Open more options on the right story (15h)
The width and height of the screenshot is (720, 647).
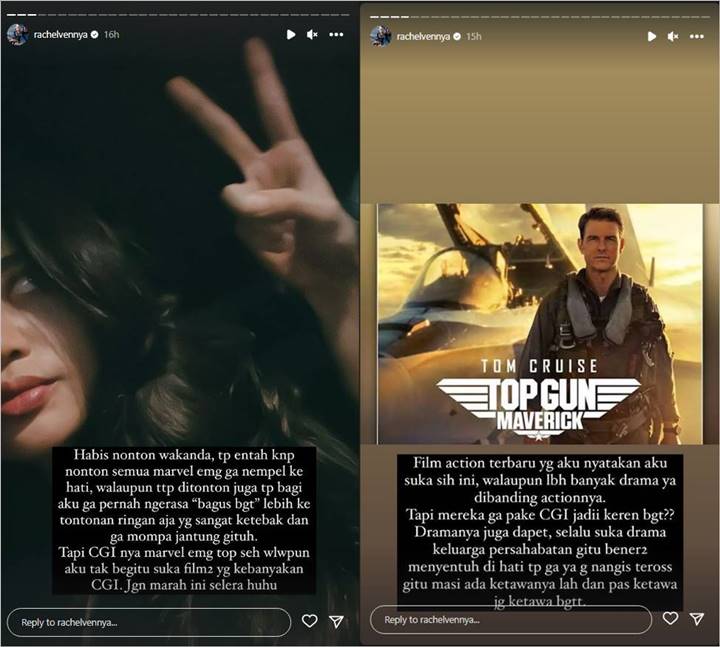pos(697,36)
